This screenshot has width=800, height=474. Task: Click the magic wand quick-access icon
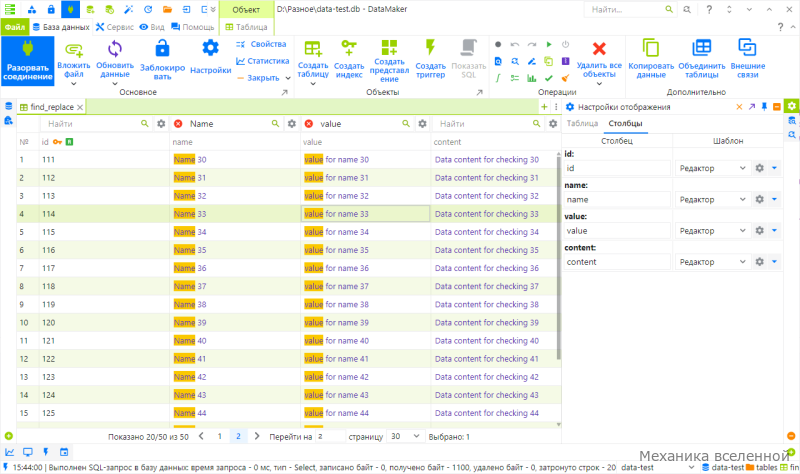129,9
